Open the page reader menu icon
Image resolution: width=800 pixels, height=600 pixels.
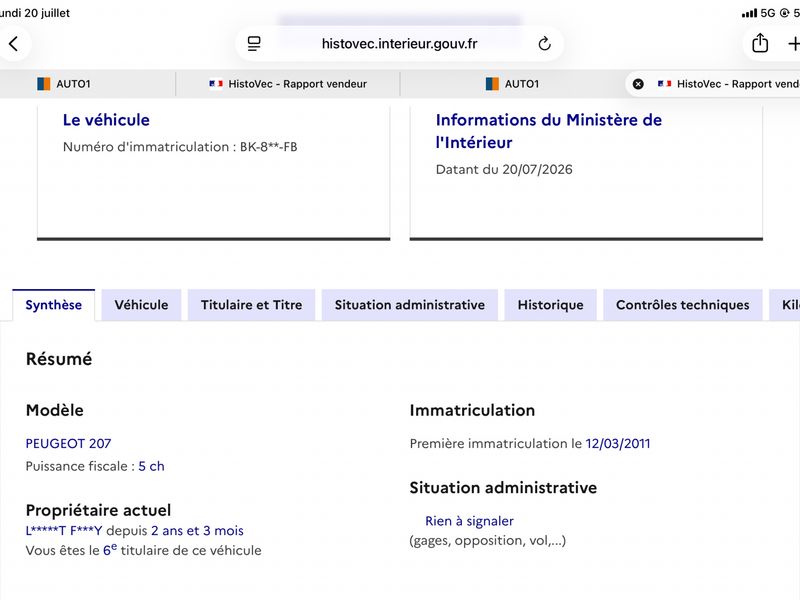[254, 44]
